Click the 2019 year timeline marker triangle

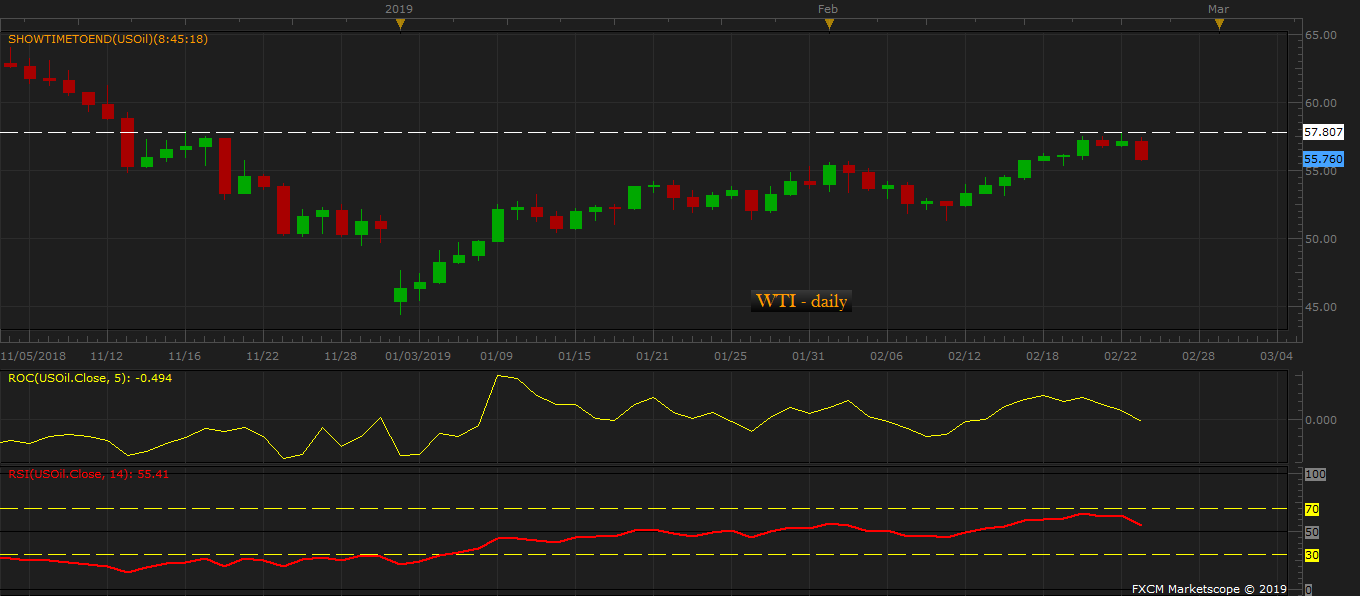point(400,24)
